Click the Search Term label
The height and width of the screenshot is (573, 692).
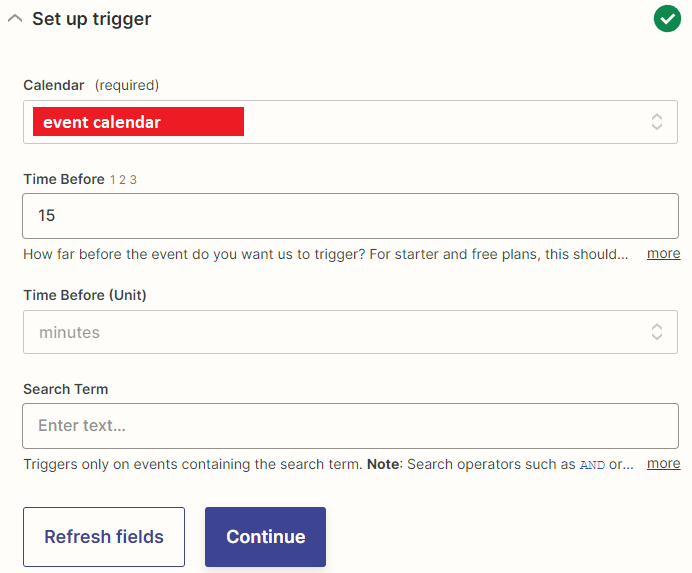click(x=66, y=389)
